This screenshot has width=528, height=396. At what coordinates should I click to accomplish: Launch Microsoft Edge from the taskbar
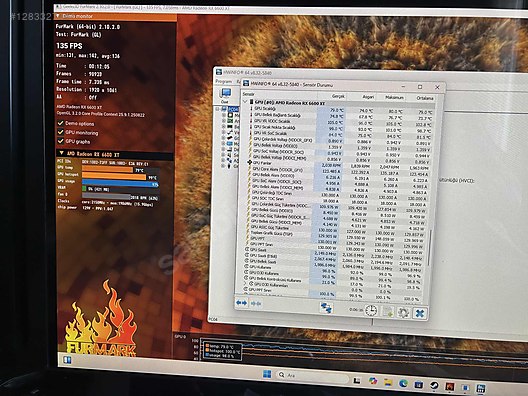(403, 383)
